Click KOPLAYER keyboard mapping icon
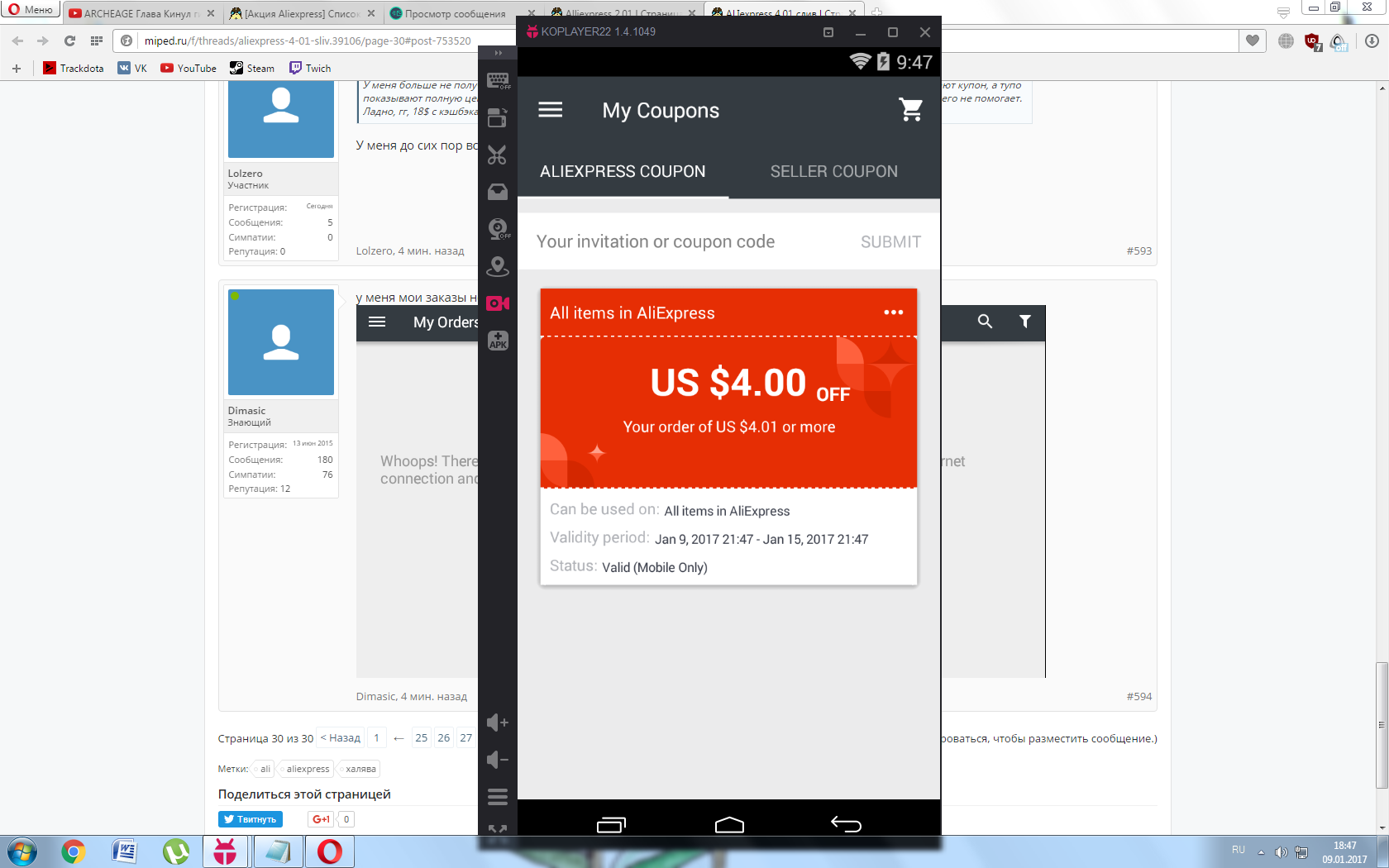 click(498, 81)
